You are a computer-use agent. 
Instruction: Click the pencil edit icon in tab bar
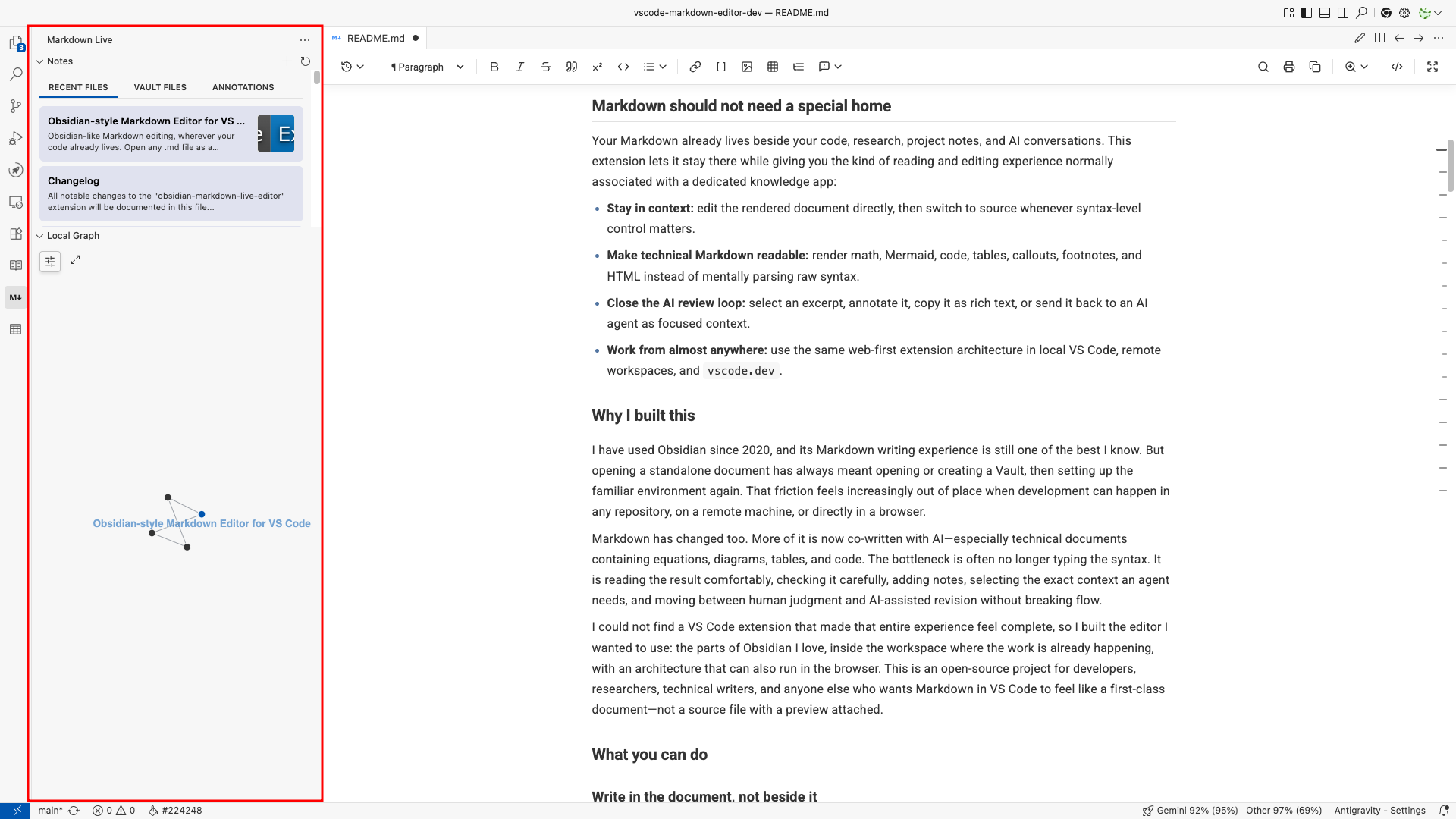[1360, 38]
